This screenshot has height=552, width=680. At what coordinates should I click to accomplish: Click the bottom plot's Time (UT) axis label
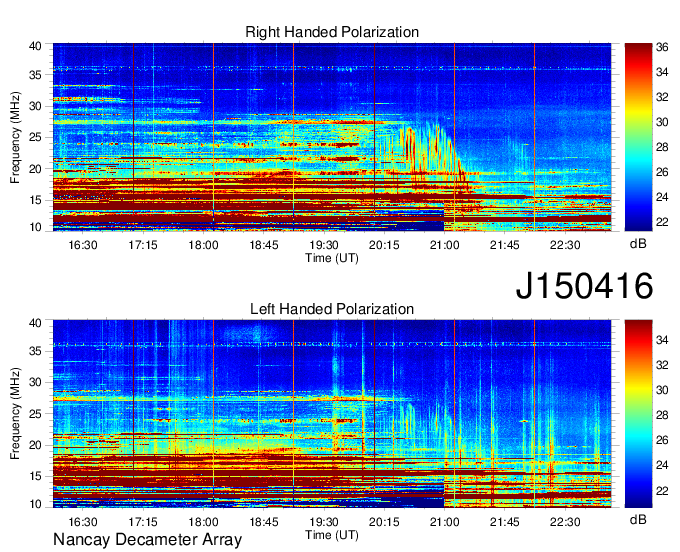332,535
